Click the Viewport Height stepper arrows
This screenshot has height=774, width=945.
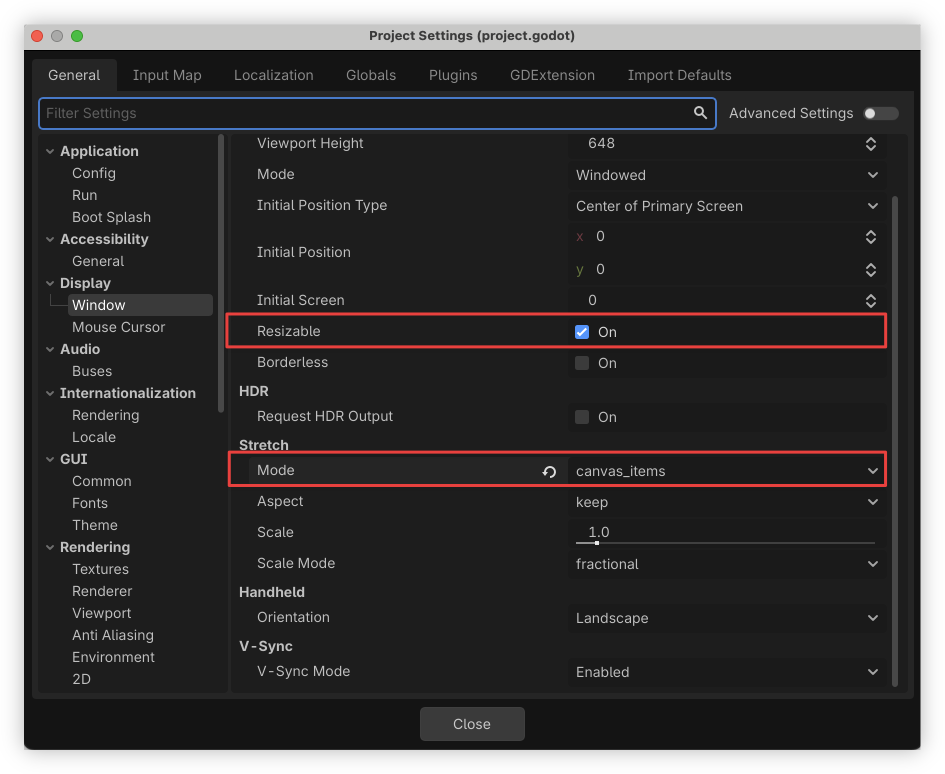click(870, 143)
